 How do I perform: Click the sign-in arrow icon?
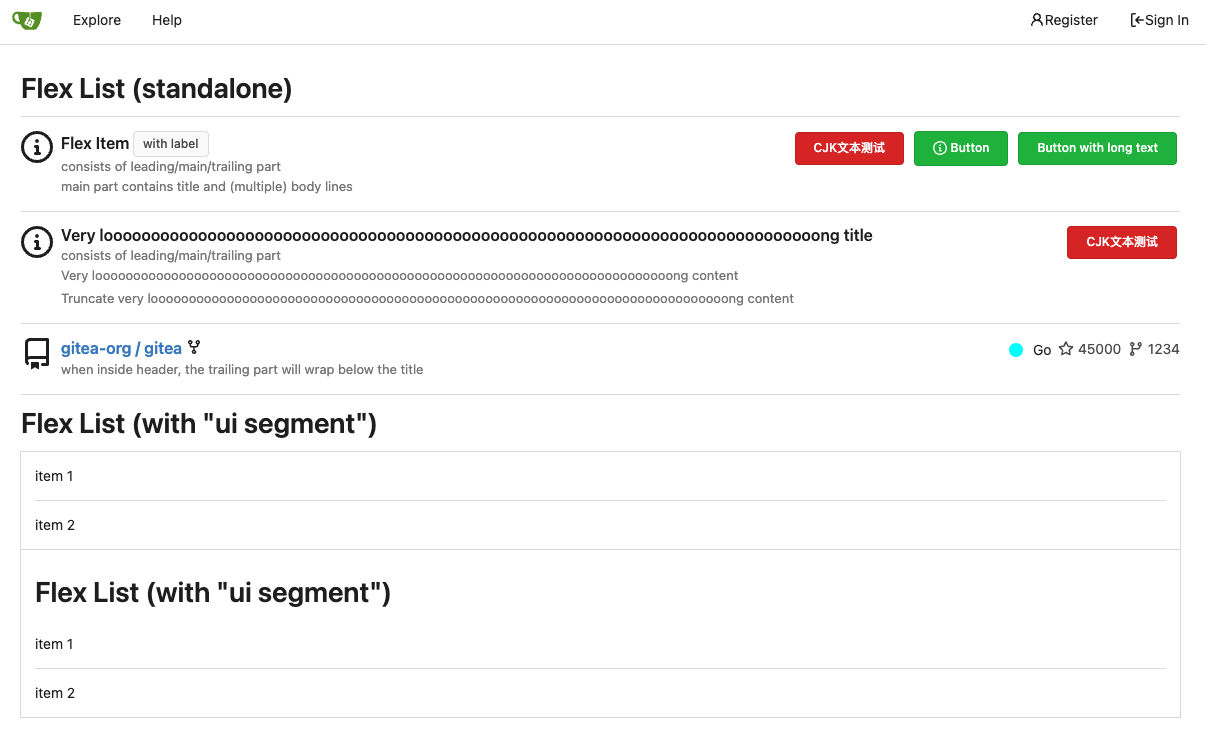1137,20
